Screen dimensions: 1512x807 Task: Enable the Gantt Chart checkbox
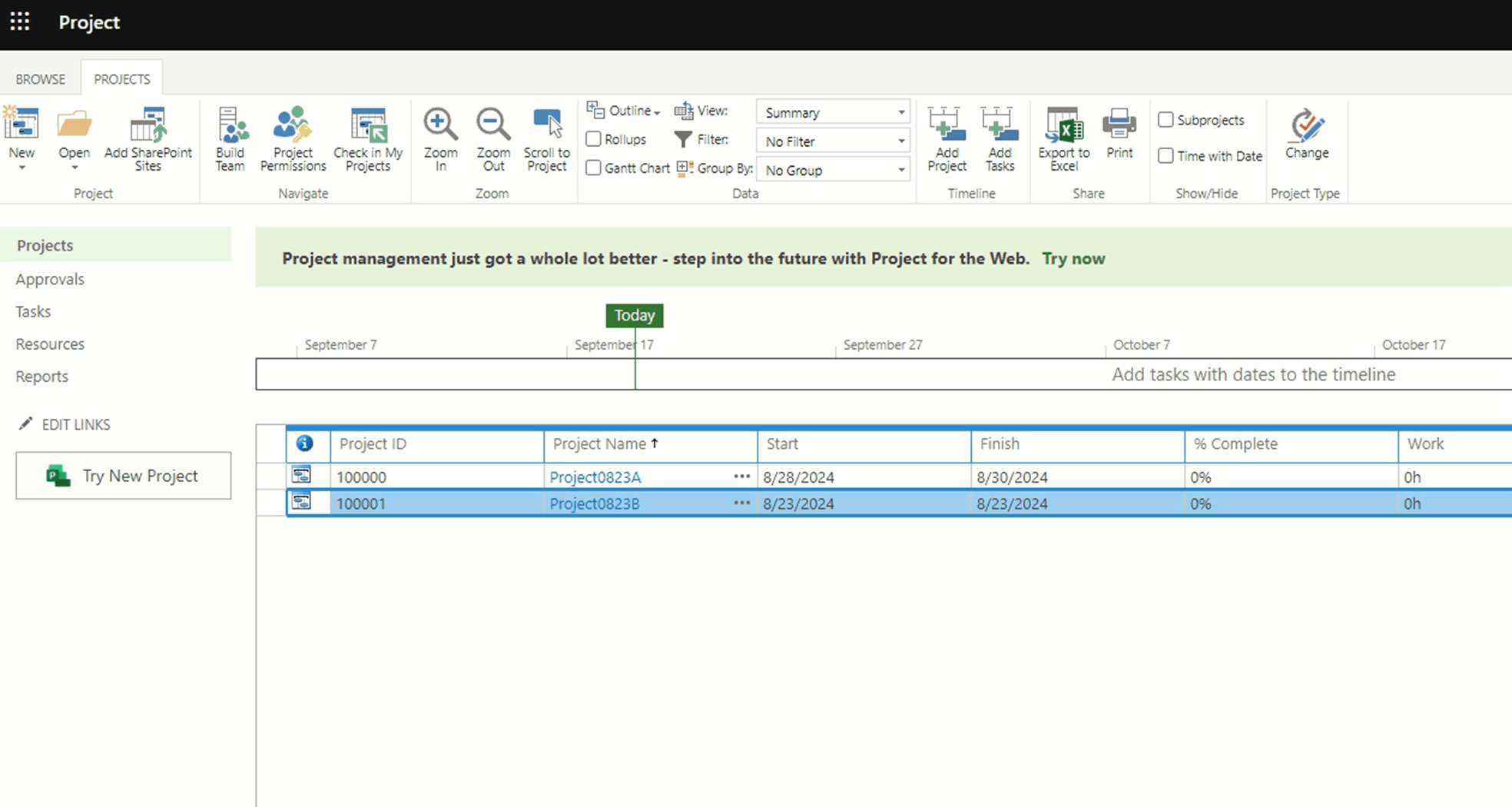tap(593, 168)
